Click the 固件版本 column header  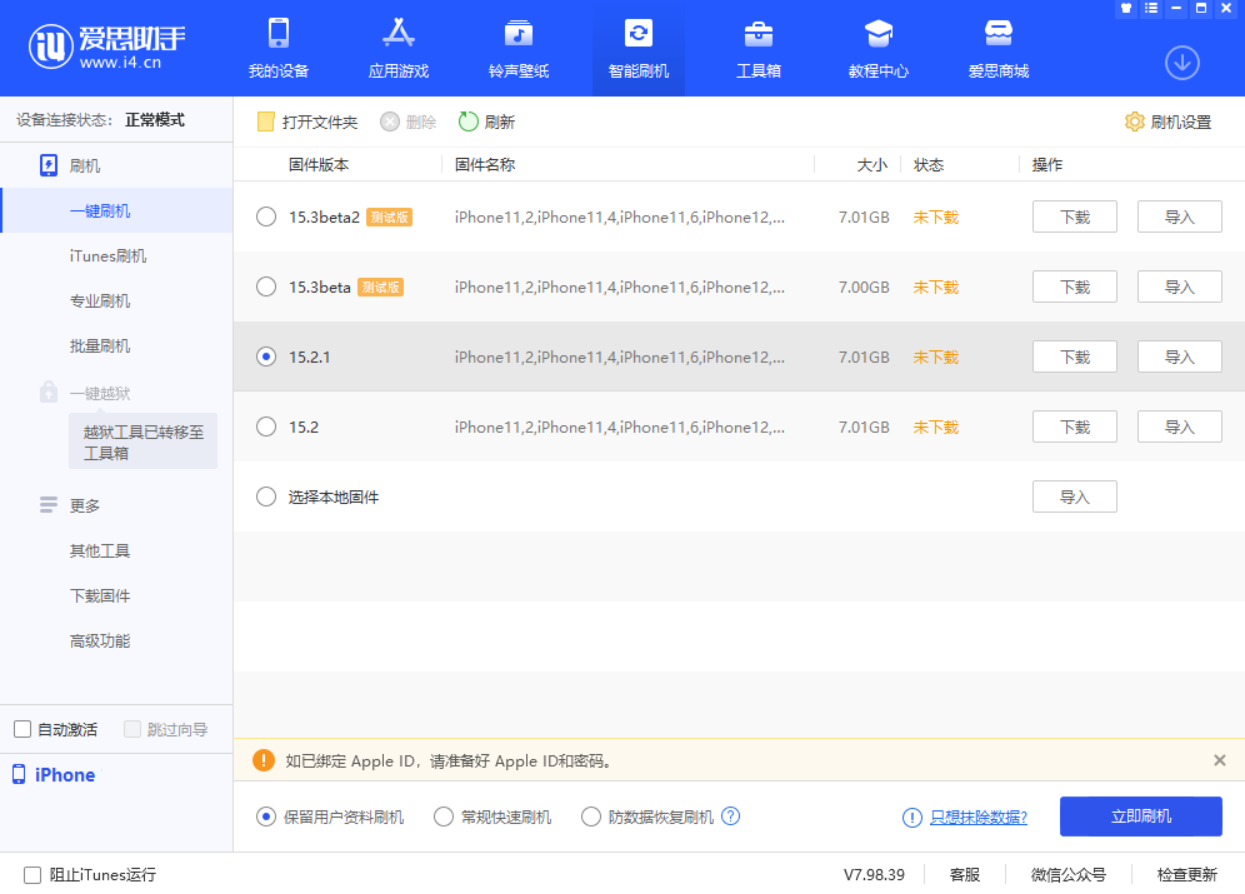[x=319, y=165]
